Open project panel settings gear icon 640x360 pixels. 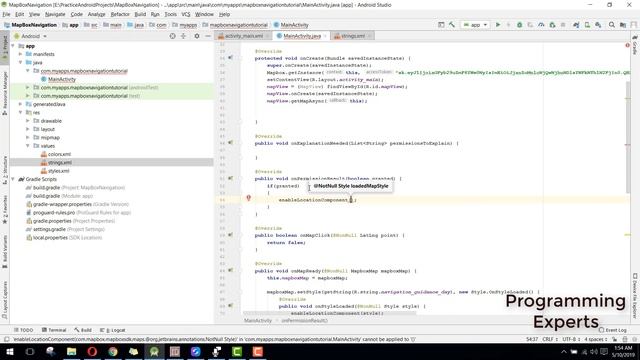click(x=197, y=36)
